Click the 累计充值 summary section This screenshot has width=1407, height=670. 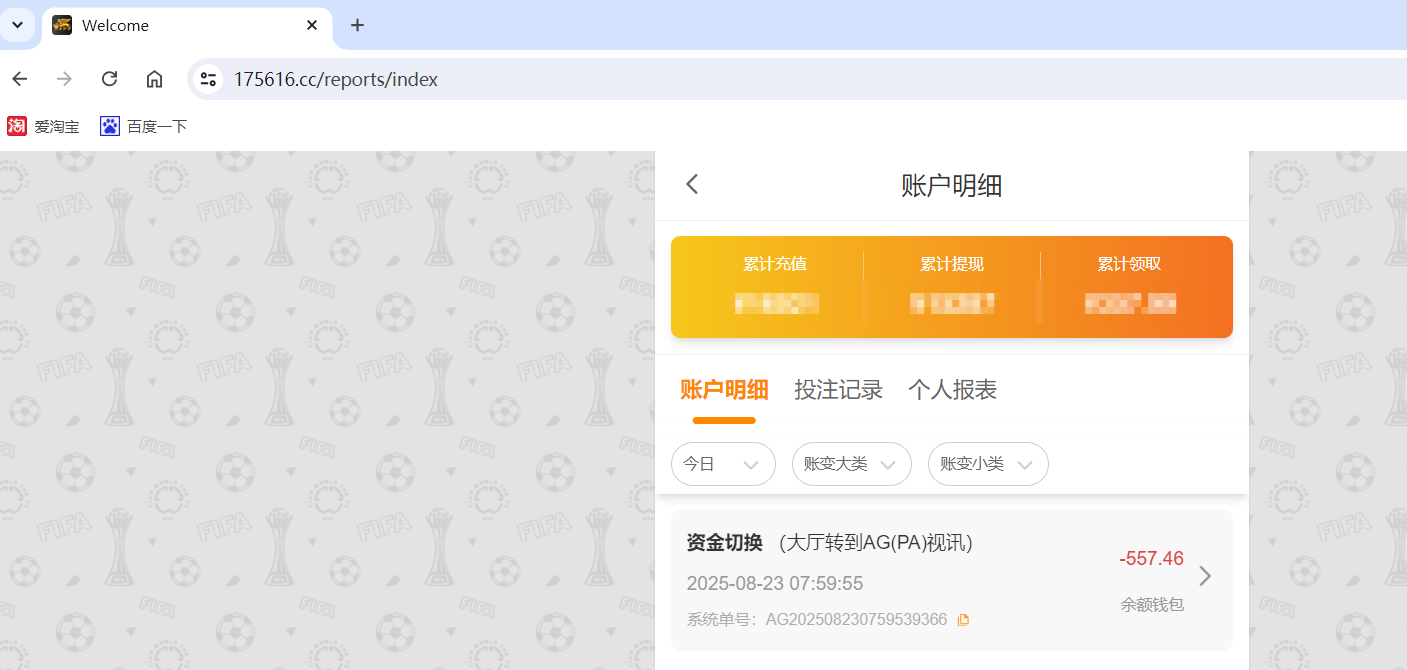[x=776, y=285]
